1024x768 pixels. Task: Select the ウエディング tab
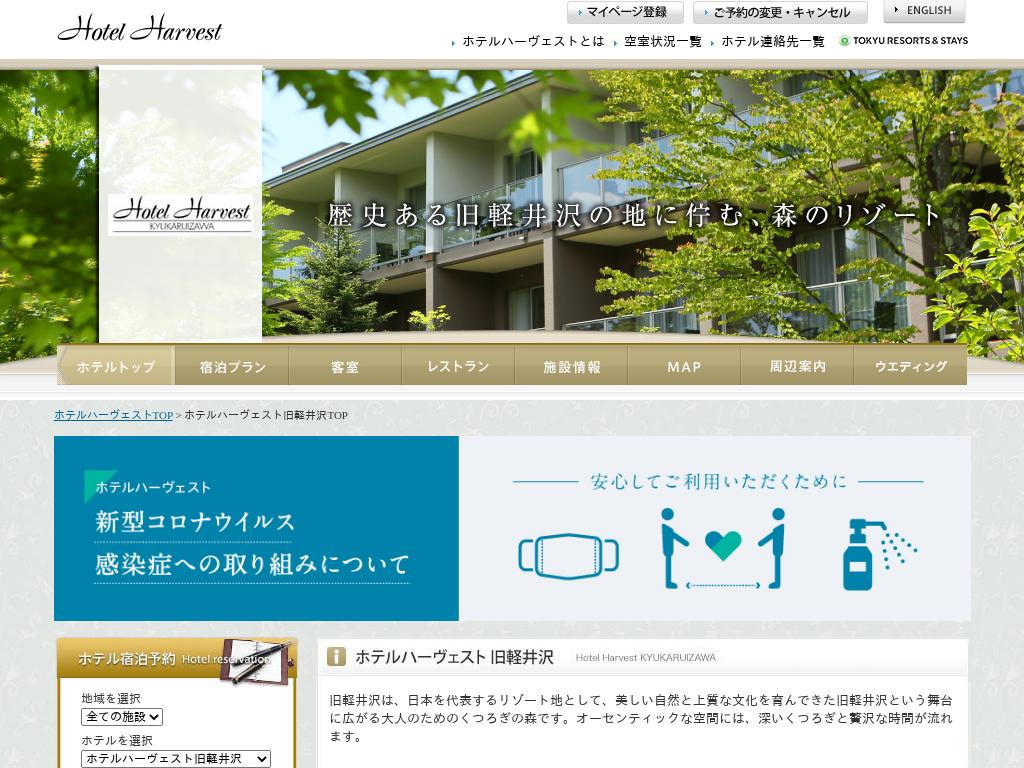910,366
